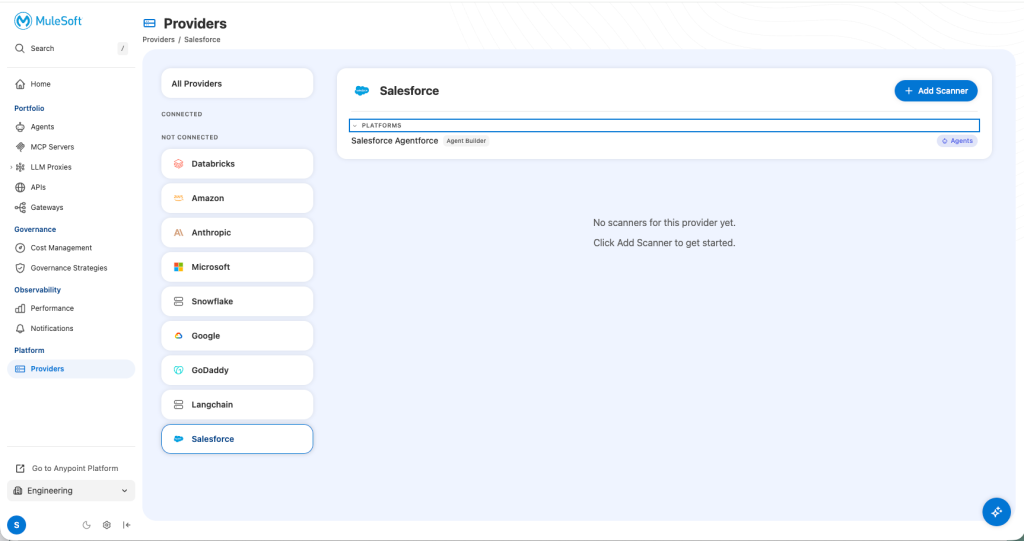Viewport: 1024px width, 541px height.
Task: Click the Snowflake server icon
Action: (178, 302)
